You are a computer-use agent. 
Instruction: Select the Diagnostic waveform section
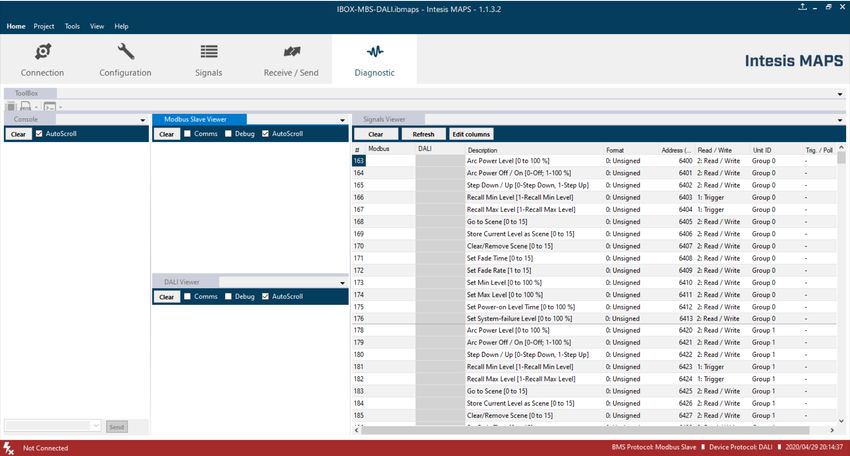click(375, 60)
